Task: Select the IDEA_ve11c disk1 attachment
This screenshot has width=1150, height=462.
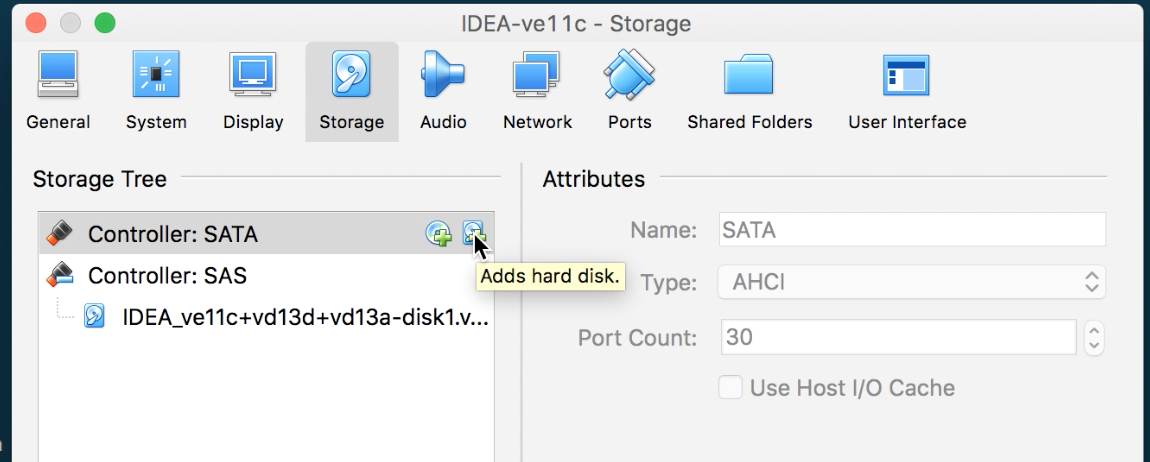Action: (x=304, y=317)
